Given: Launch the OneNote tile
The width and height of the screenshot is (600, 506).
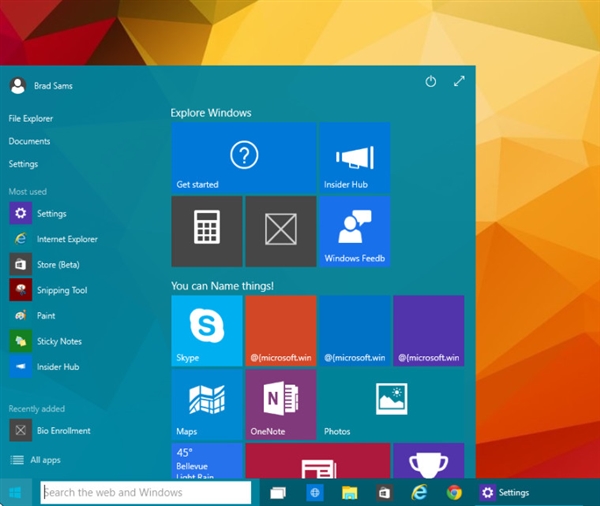Looking at the screenshot, I should point(280,405).
